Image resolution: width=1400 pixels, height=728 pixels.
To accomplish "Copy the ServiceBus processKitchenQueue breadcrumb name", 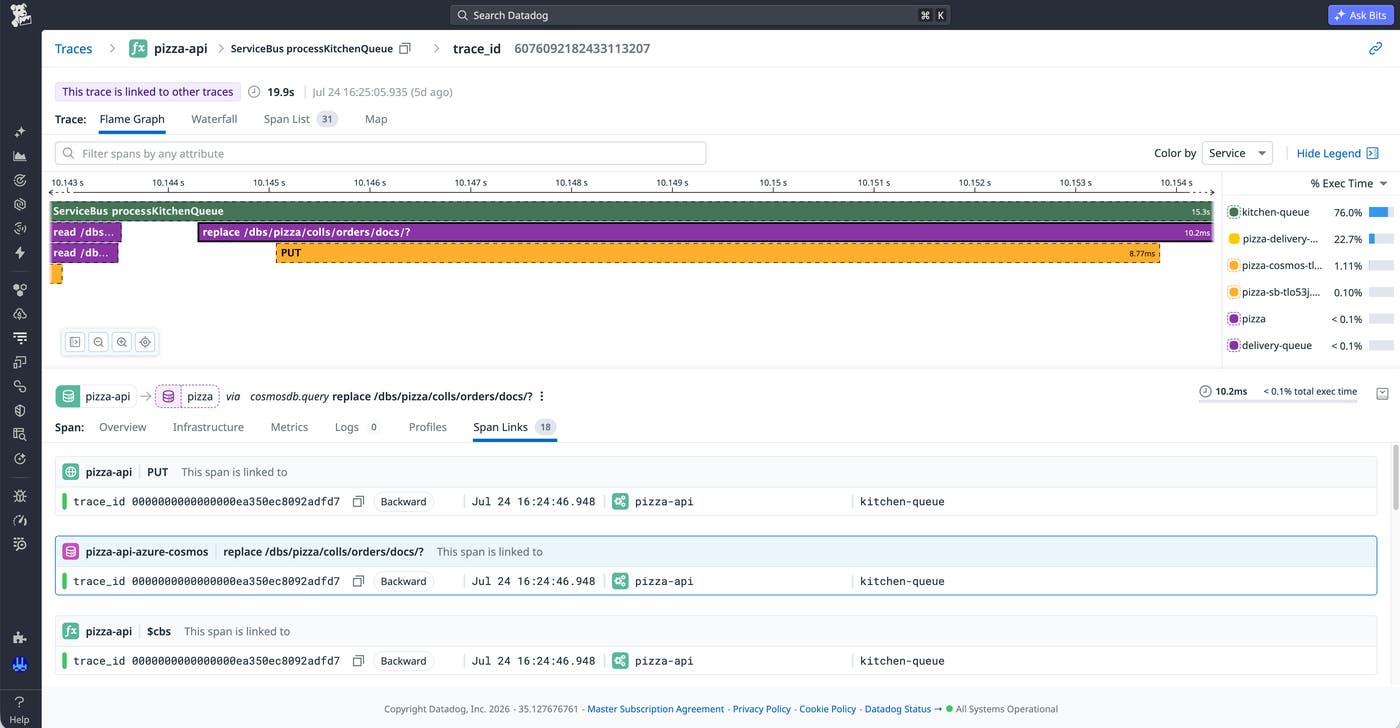I will (405, 48).
